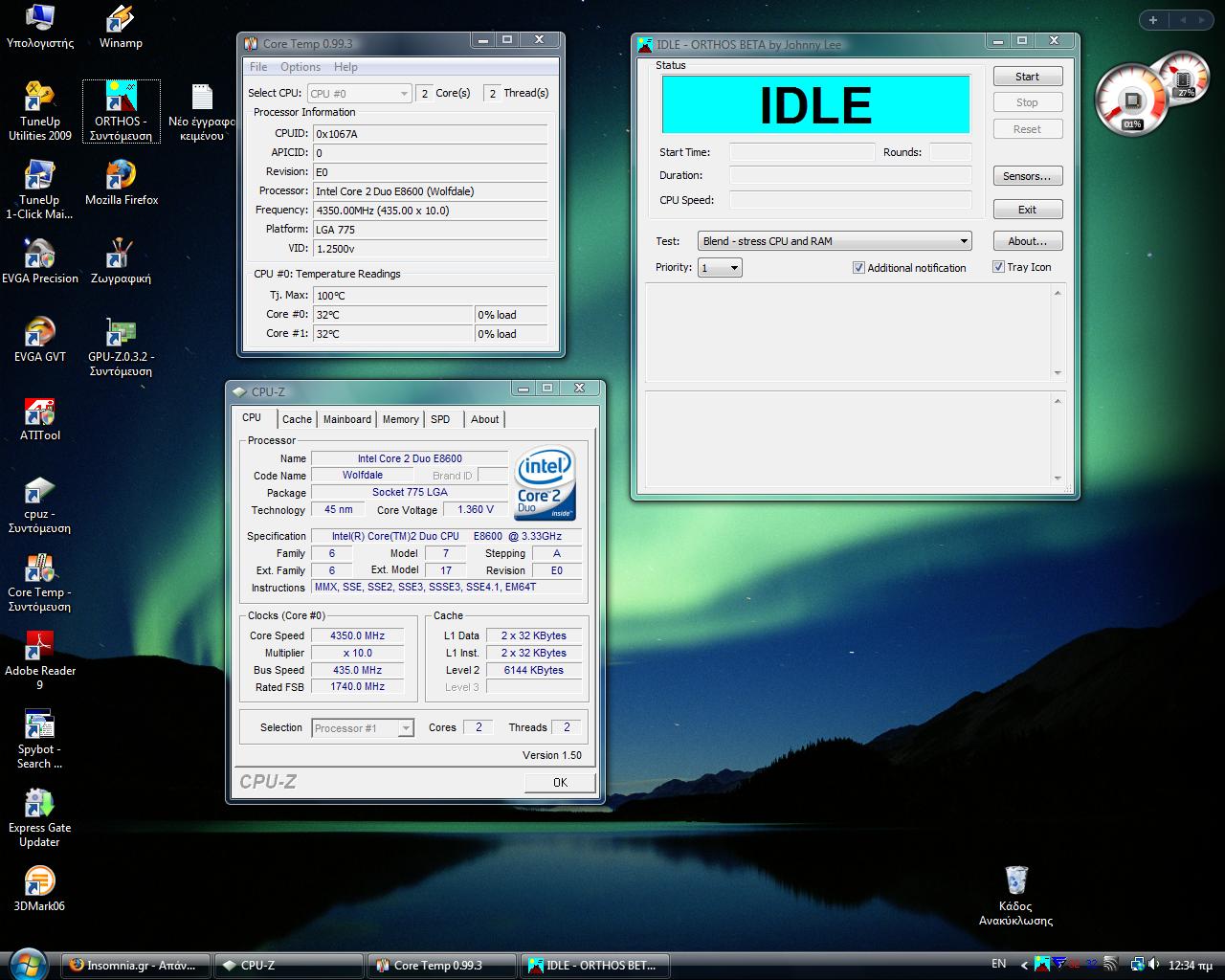Click the EN language indicator in taskbar
The height and width of the screenshot is (980, 1225).
click(998, 964)
